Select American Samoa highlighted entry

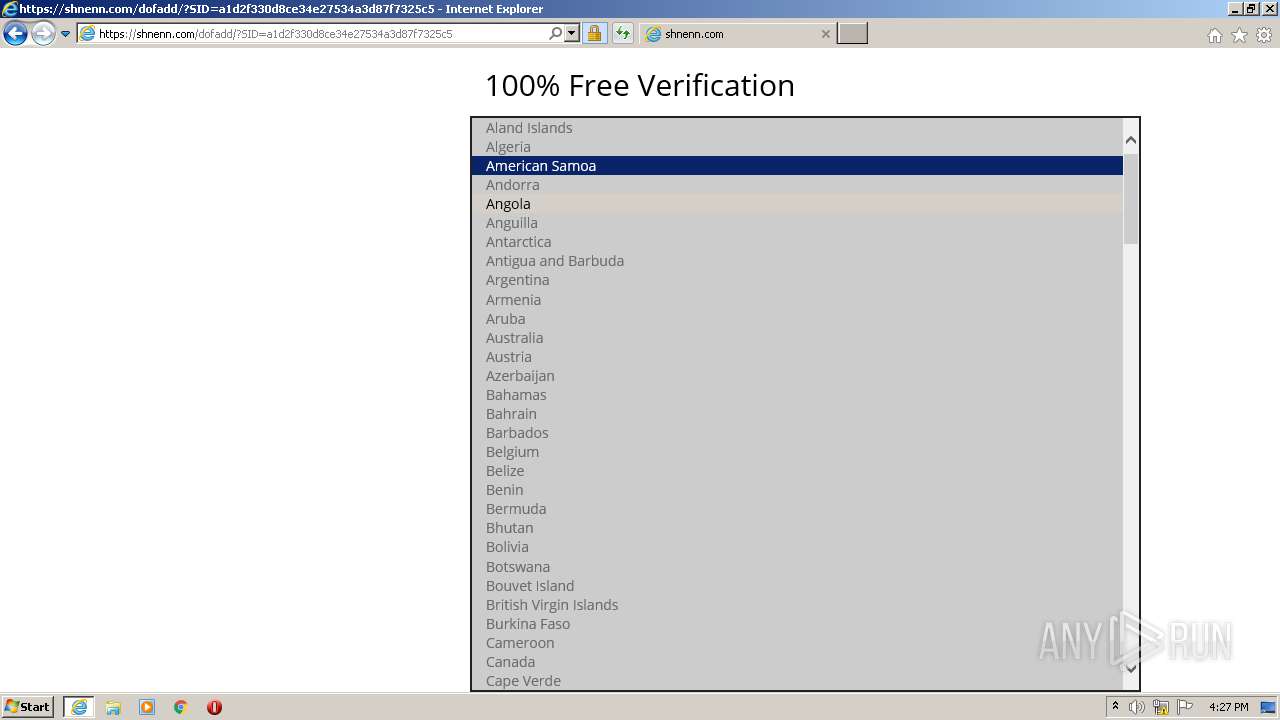point(797,166)
